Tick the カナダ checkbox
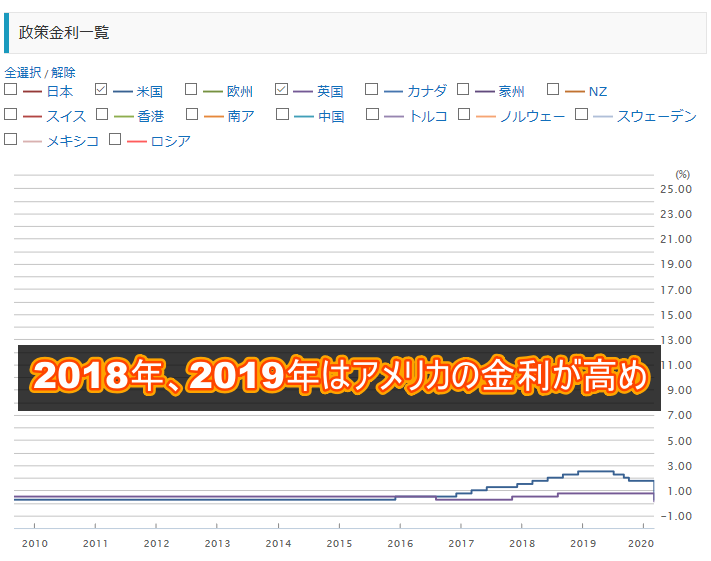The height and width of the screenshot is (561, 711). point(371,89)
